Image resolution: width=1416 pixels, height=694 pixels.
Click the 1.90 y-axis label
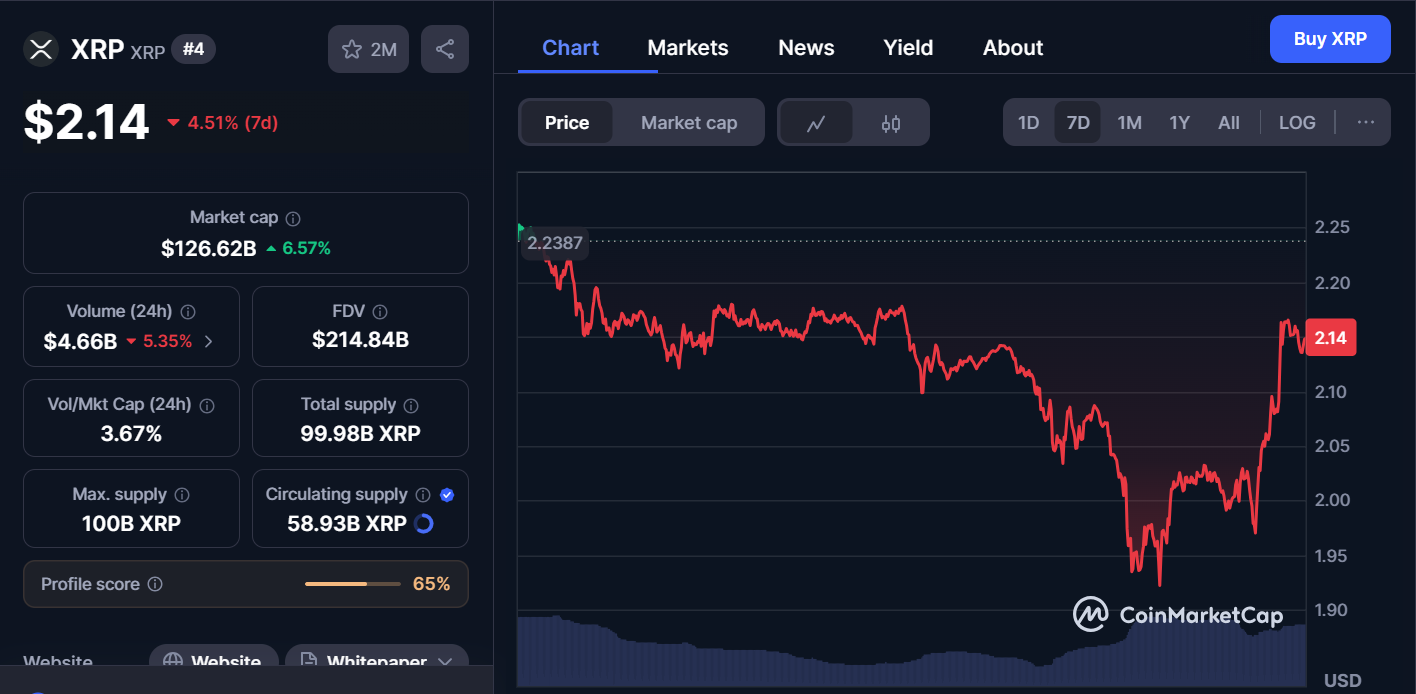click(x=1331, y=610)
